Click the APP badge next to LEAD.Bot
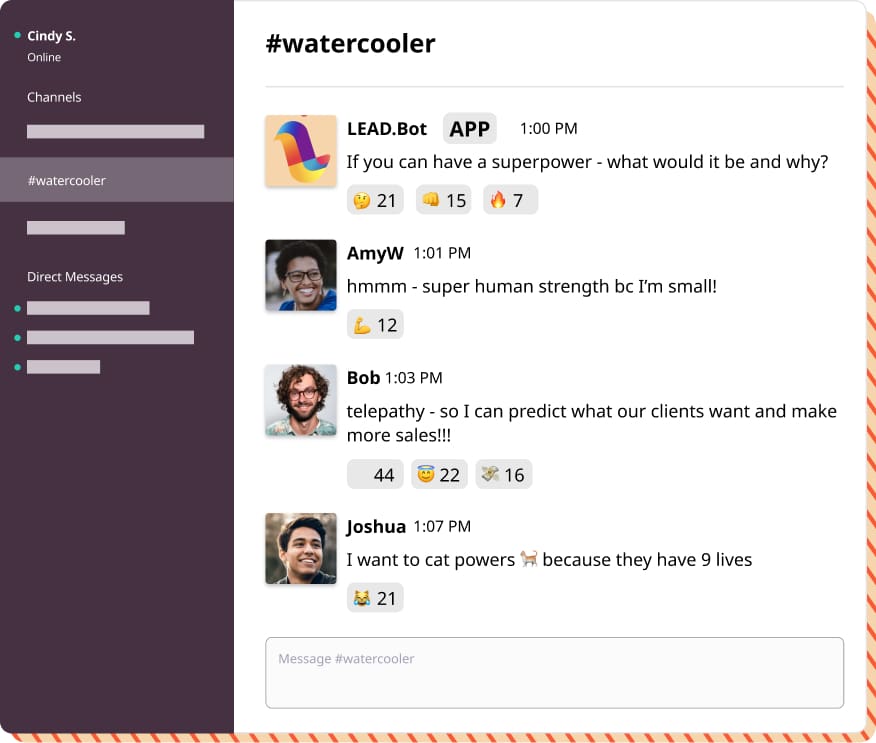 pyautogui.click(x=469, y=129)
